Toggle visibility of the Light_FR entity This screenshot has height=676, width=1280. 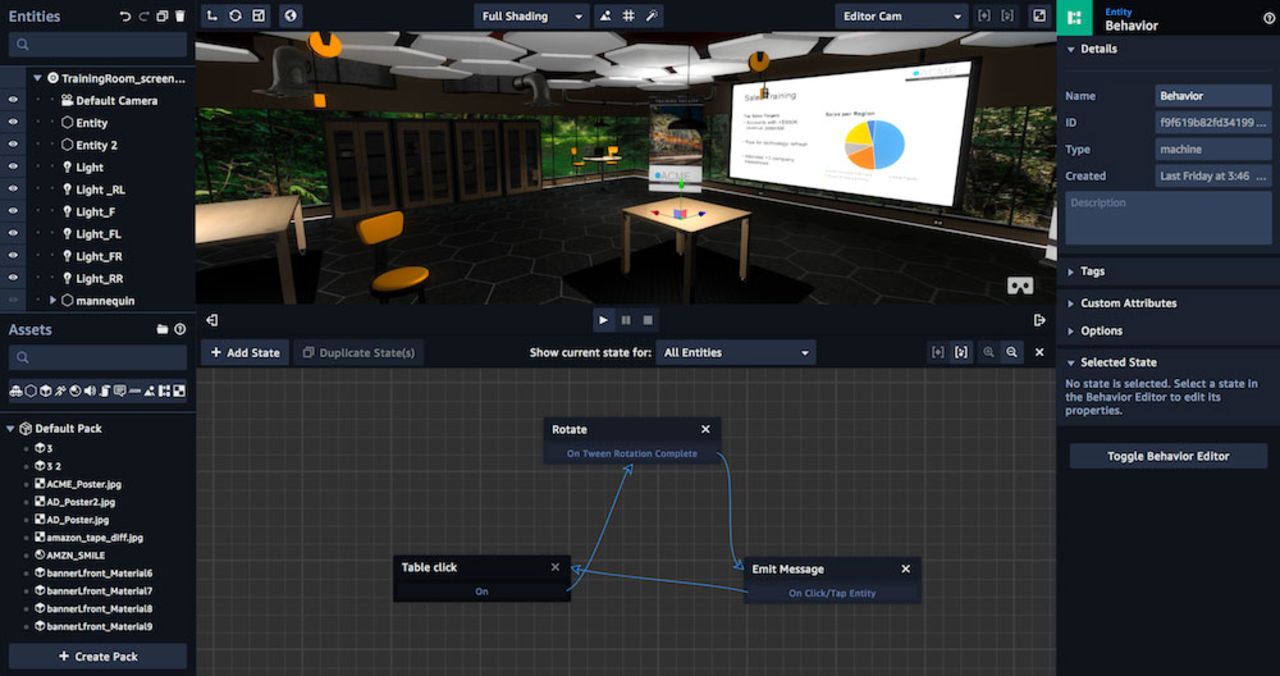click(11, 256)
